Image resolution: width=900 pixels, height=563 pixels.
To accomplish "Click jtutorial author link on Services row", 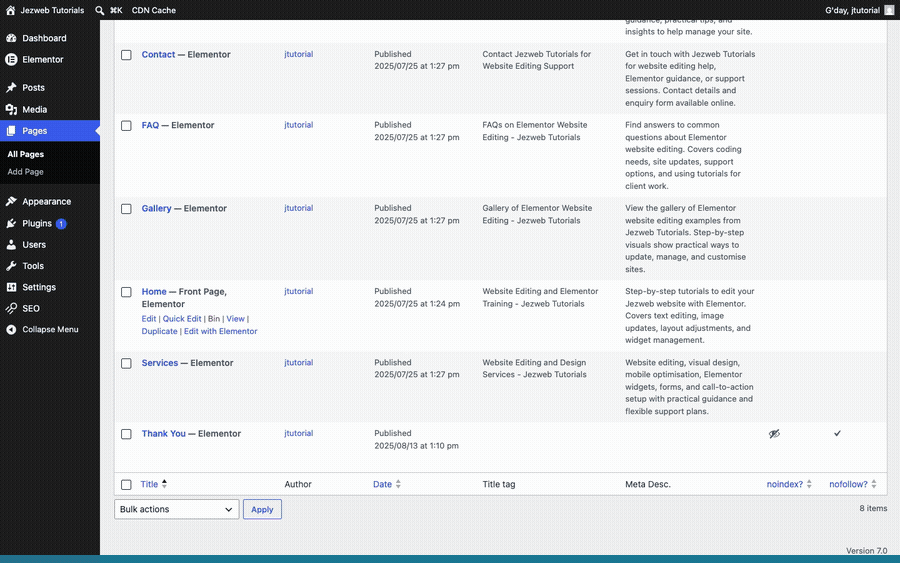I will tap(298, 362).
